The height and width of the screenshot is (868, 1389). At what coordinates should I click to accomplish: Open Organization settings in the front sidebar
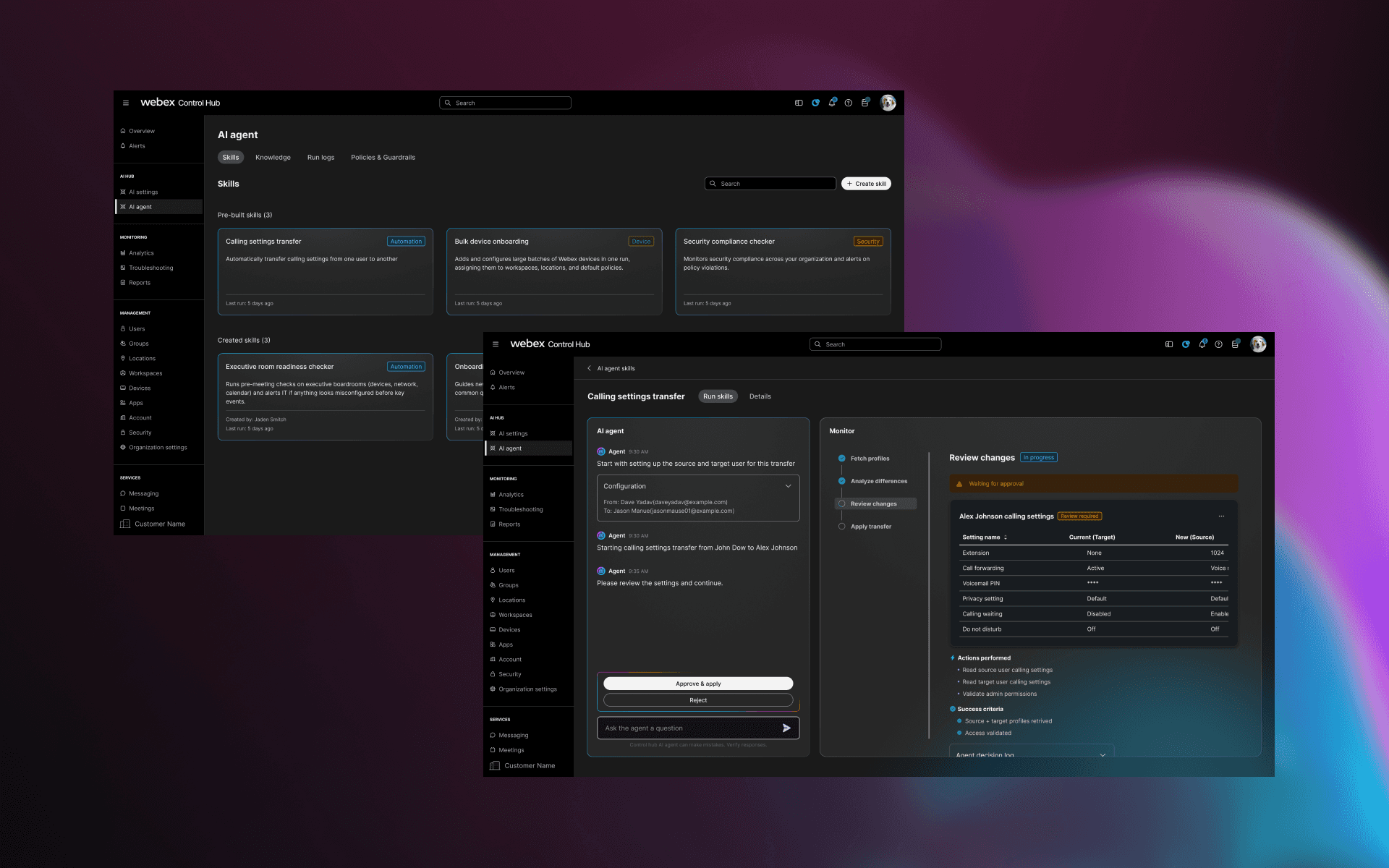527,689
